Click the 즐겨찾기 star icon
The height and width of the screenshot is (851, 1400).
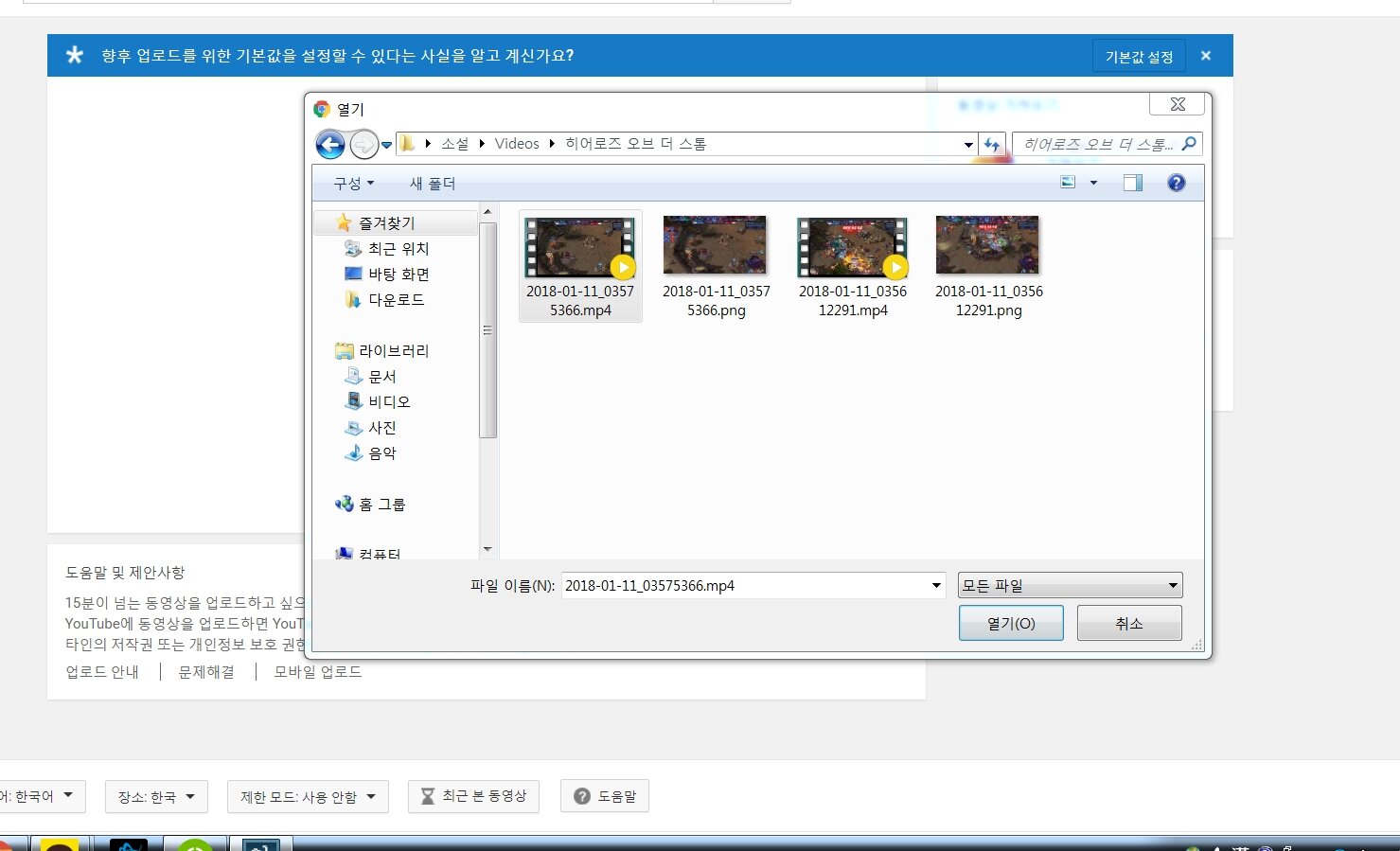(343, 222)
